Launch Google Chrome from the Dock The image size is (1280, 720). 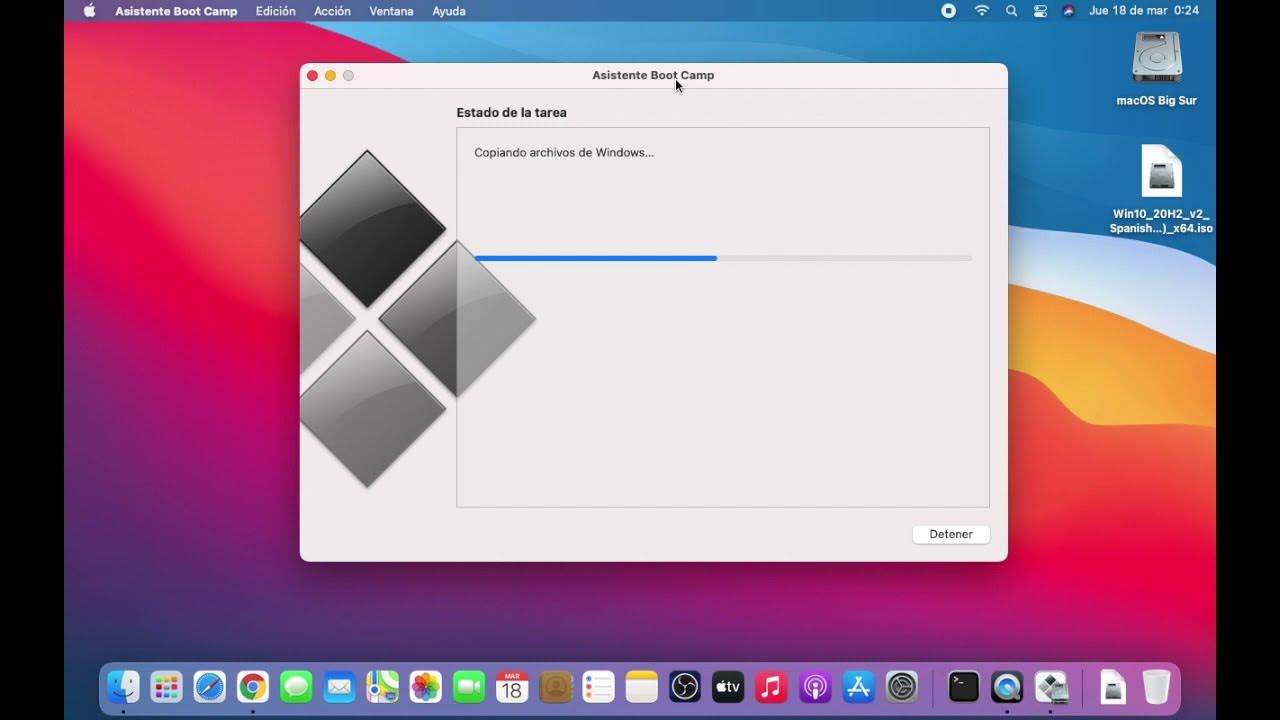[x=253, y=687]
